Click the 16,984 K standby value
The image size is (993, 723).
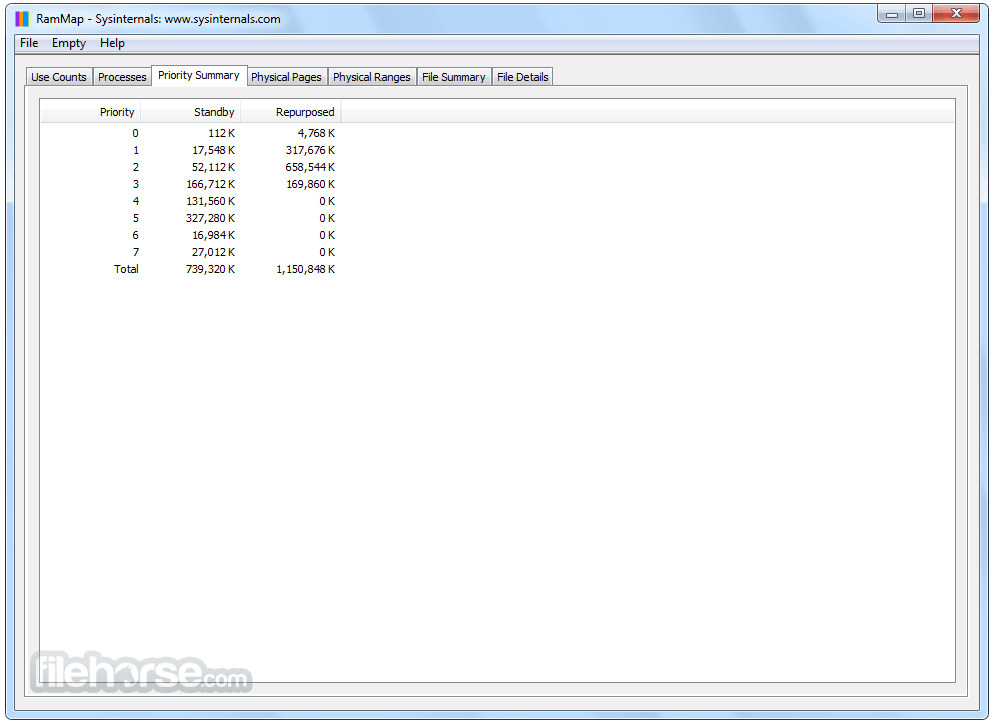click(213, 236)
